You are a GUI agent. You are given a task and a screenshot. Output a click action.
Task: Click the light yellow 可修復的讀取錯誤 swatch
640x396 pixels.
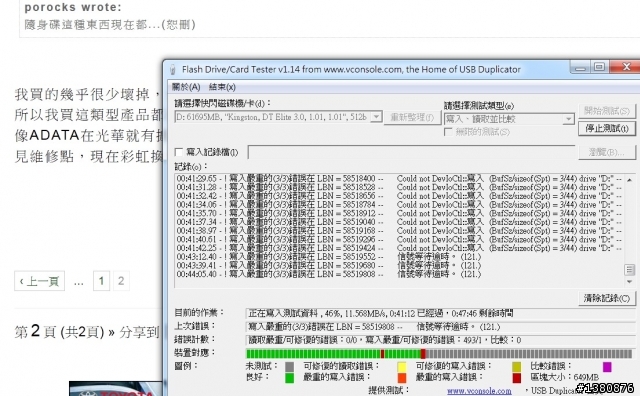[x=402, y=367]
